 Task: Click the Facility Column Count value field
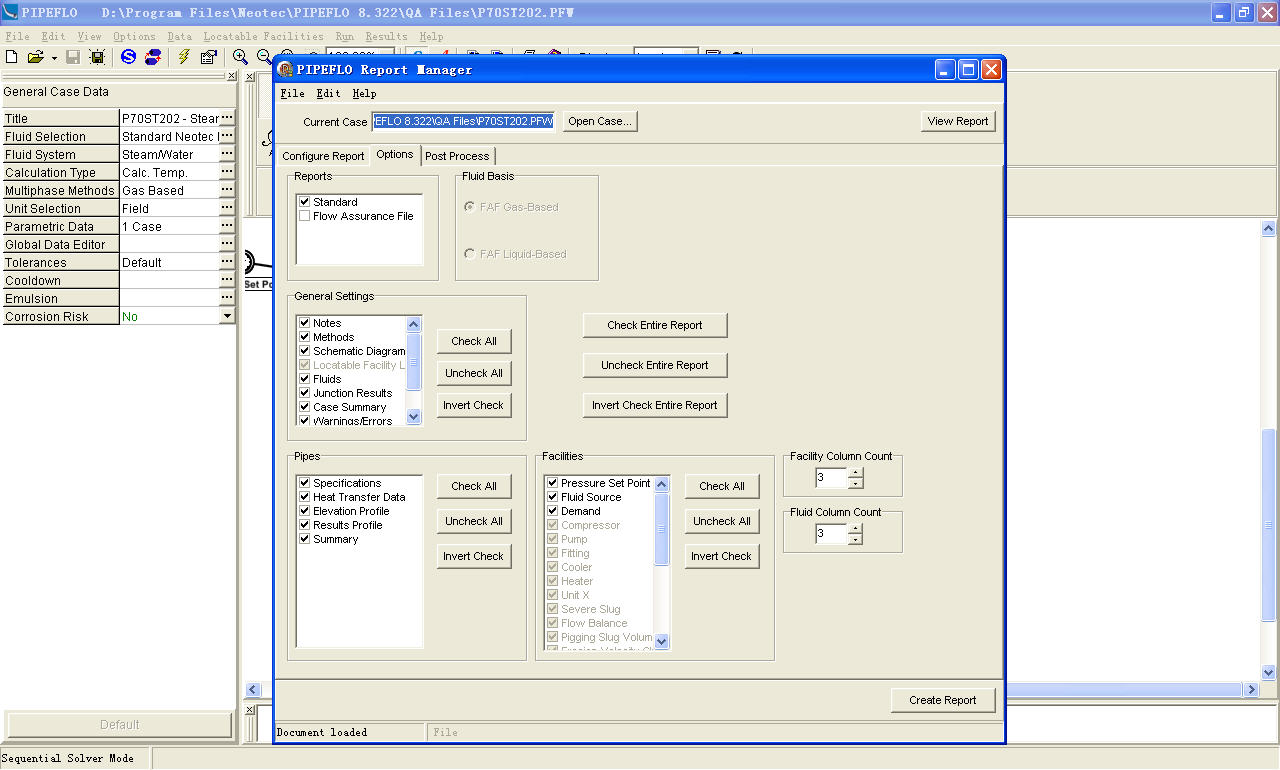831,478
